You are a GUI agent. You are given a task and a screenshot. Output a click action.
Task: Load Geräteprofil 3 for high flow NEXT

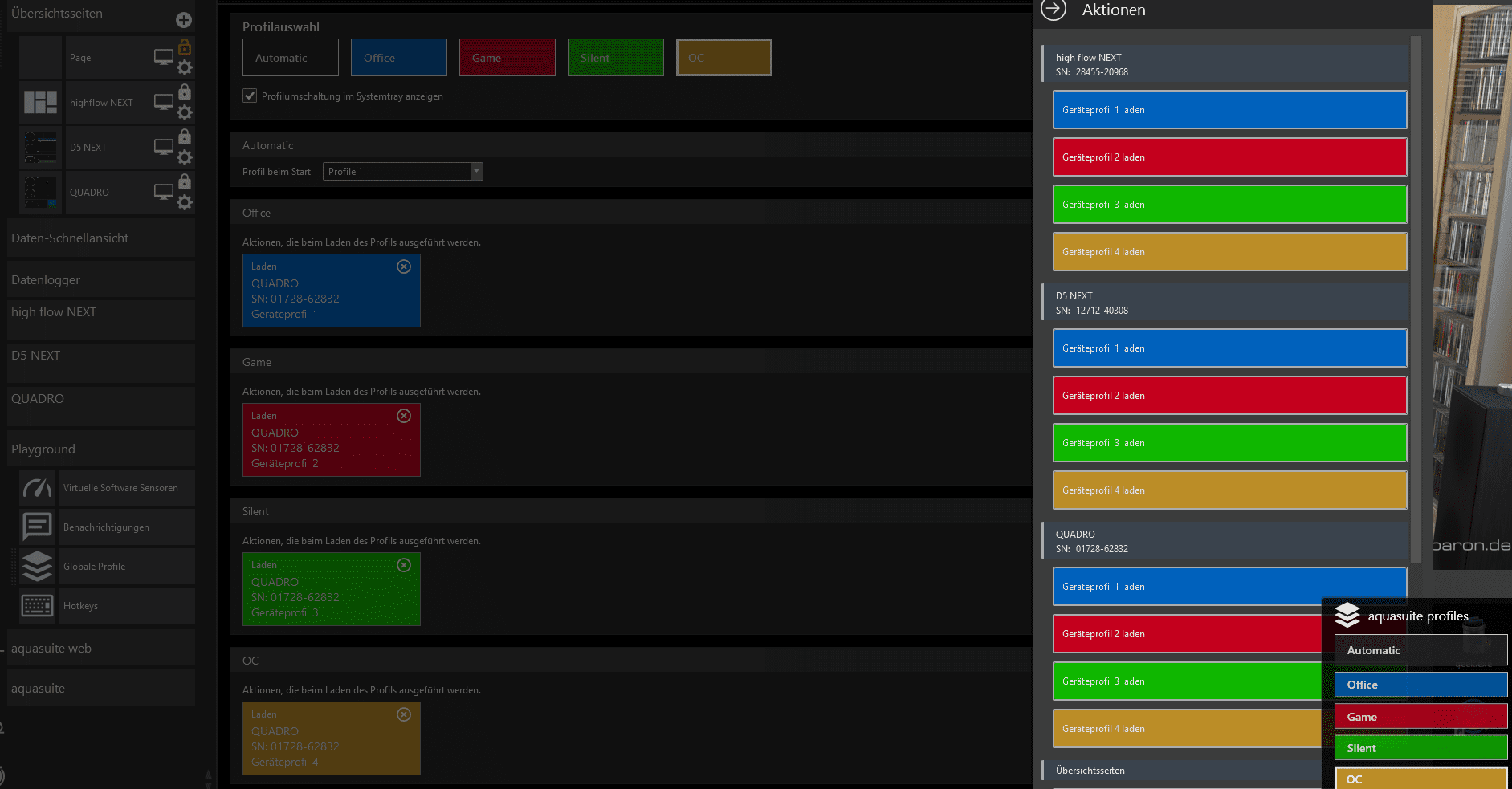point(1230,205)
